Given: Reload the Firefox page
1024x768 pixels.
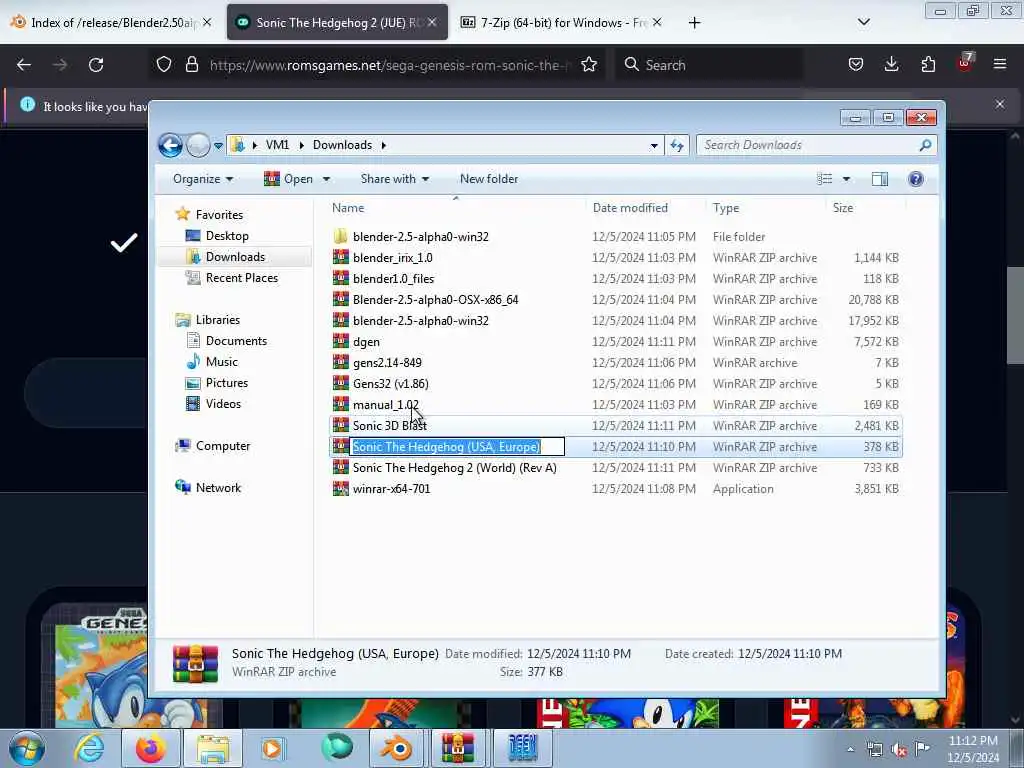Looking at the screenshot, I should pyautogui.click(x=96, y=65).
